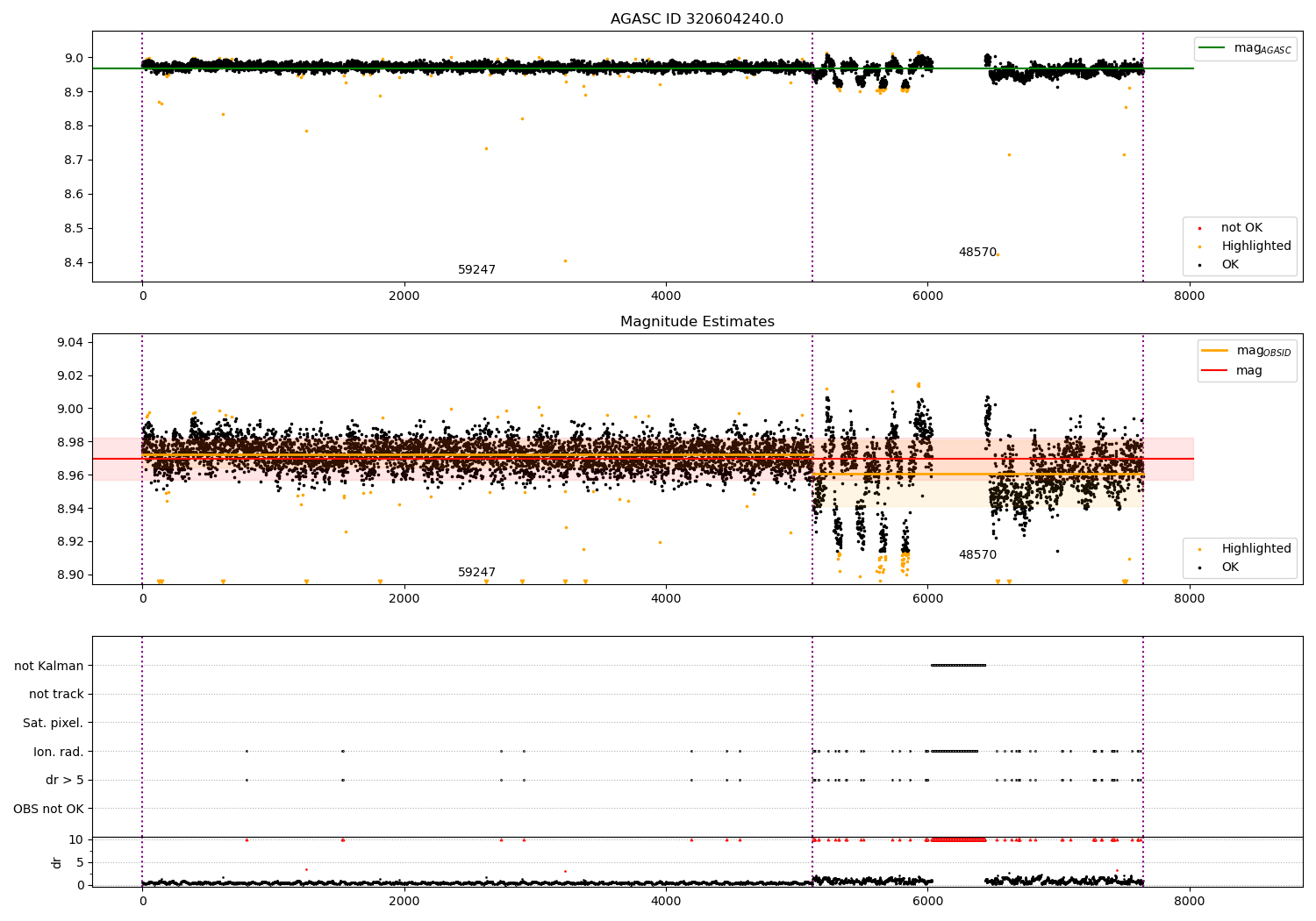Click the 10 tick on the dr axis
This screenshot has height=921, width=1316.
pyautogui.click(x=76, y=840)
